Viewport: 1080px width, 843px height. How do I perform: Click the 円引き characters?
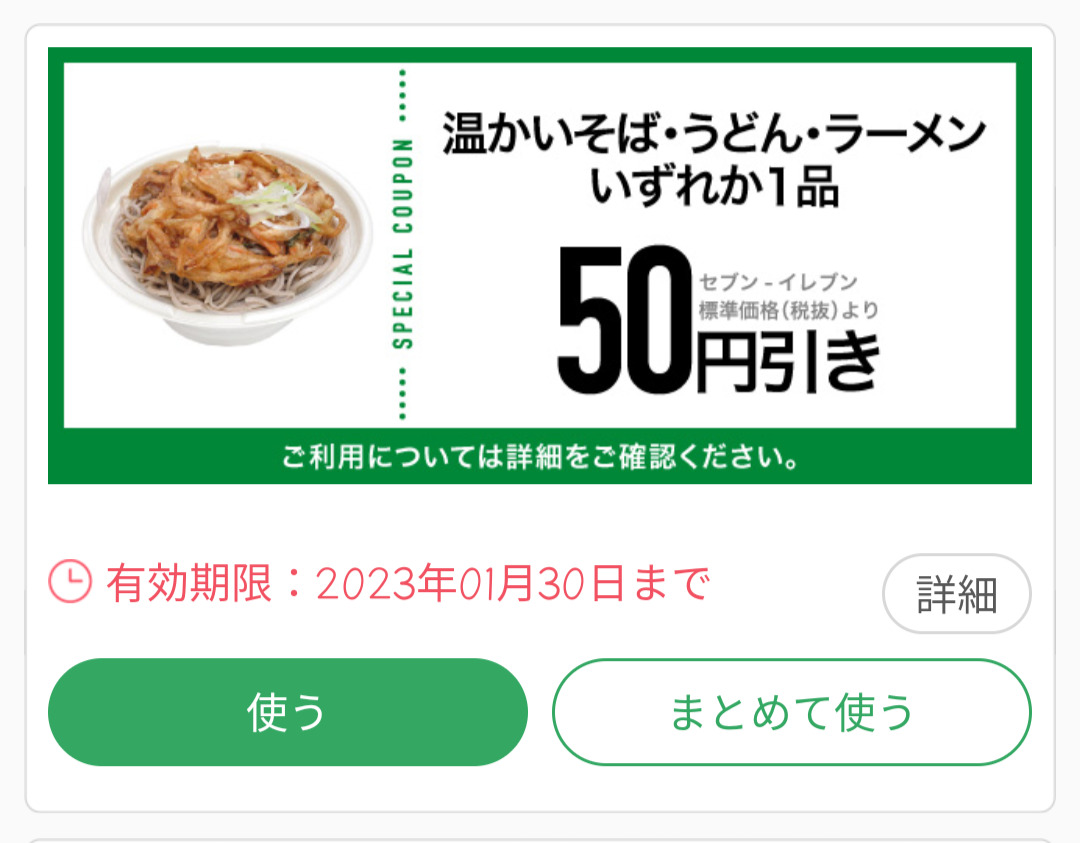tap(789, 362)
